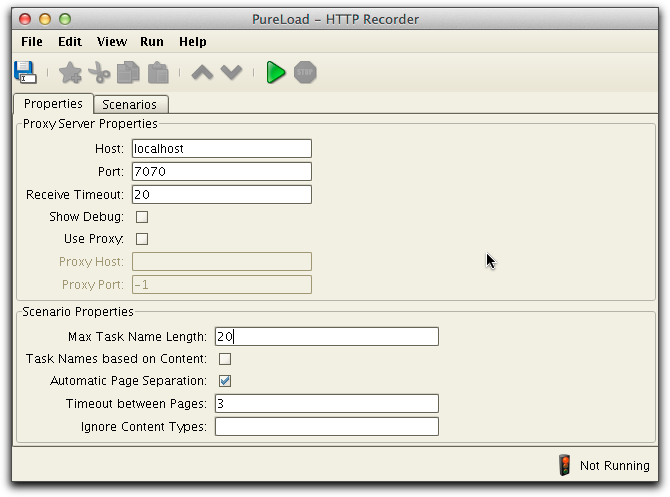Click the disabled Proxy Host field
The image size is (670, 497).
click(222, 262)
